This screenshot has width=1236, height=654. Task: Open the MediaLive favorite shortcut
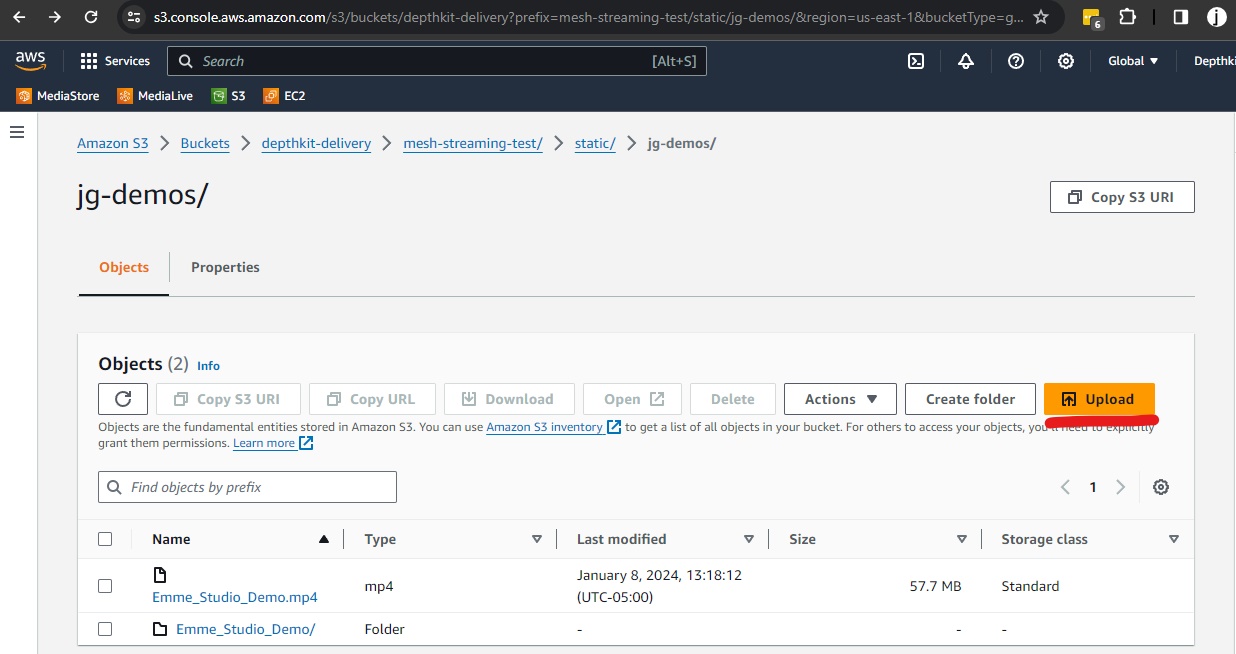point(155,96)
